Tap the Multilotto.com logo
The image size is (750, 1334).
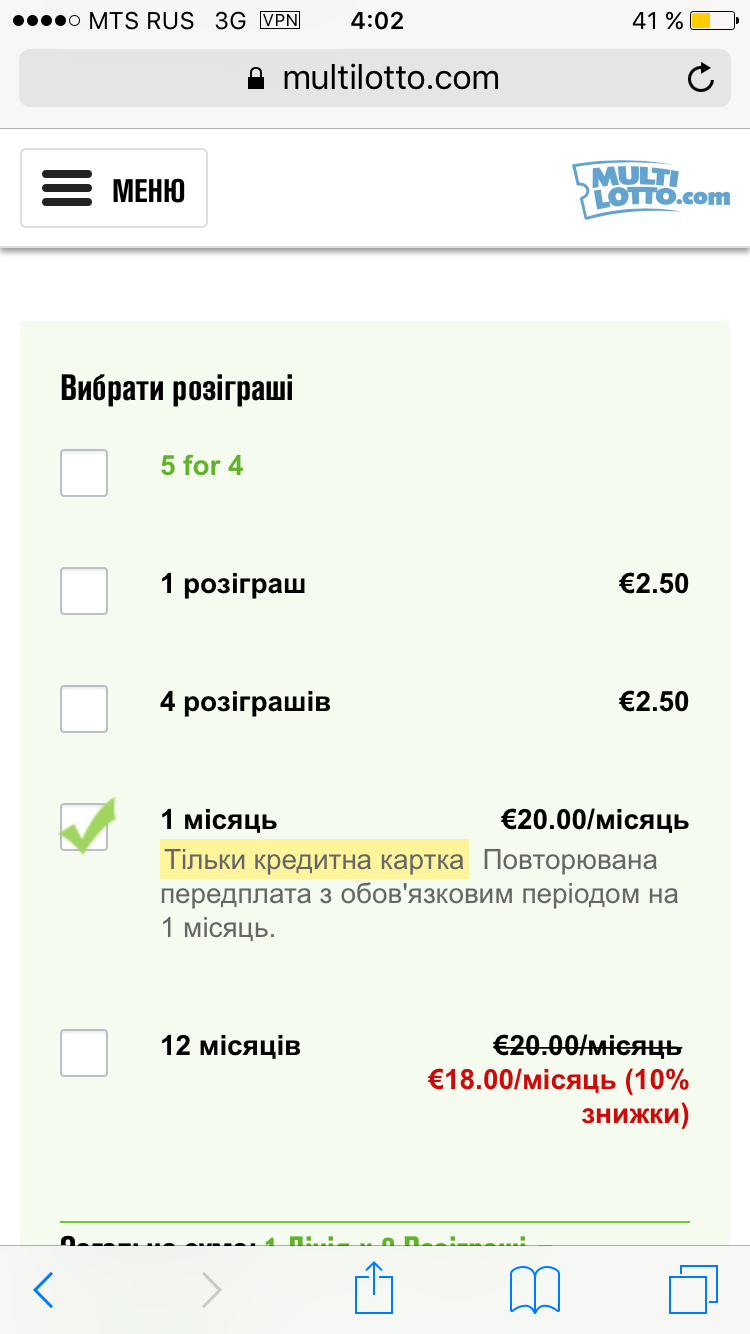[651, 190]
